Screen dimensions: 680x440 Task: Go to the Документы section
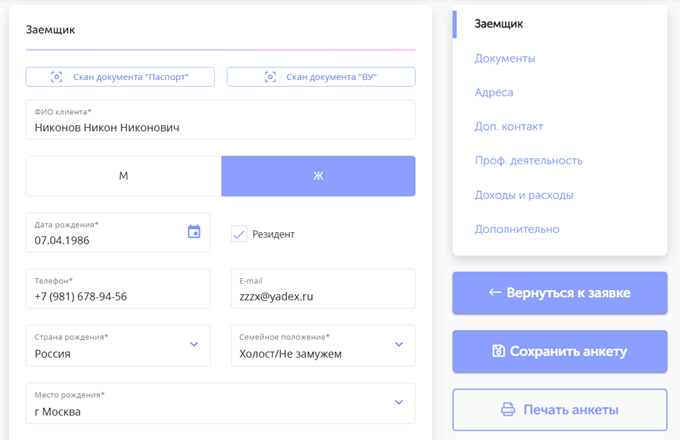(505, 58)
